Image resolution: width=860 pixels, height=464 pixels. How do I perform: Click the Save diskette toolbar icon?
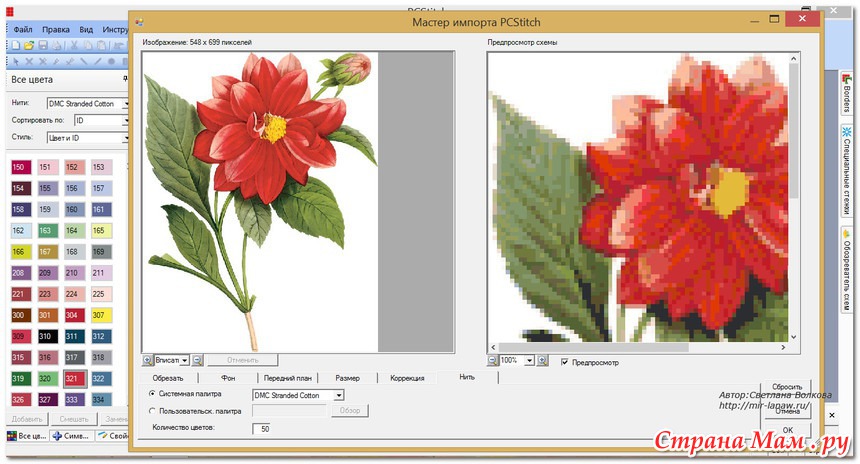click(x=43, y=46)
